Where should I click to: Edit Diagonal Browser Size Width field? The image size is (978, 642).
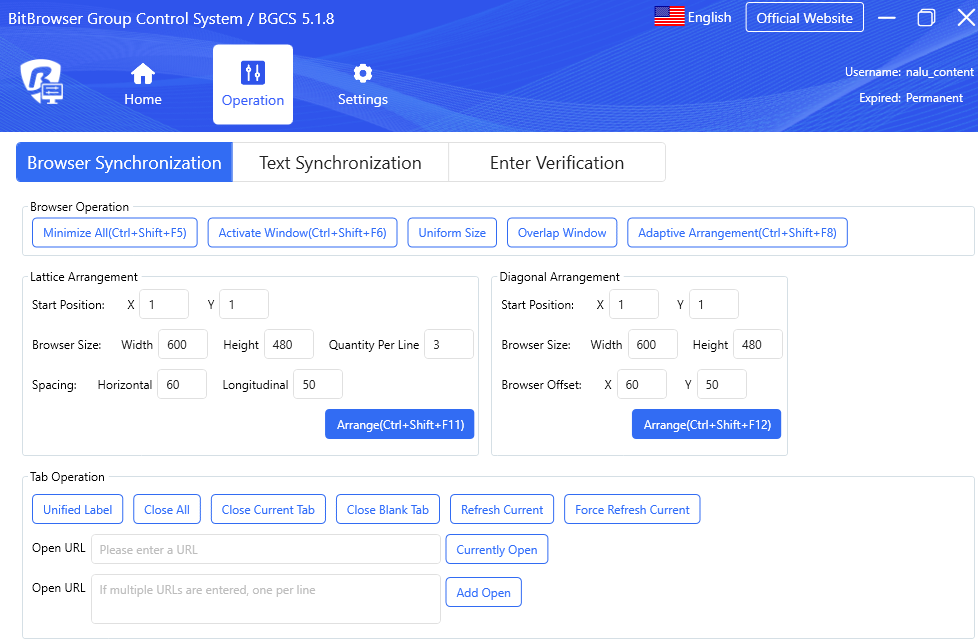click(x=652, y=344)
